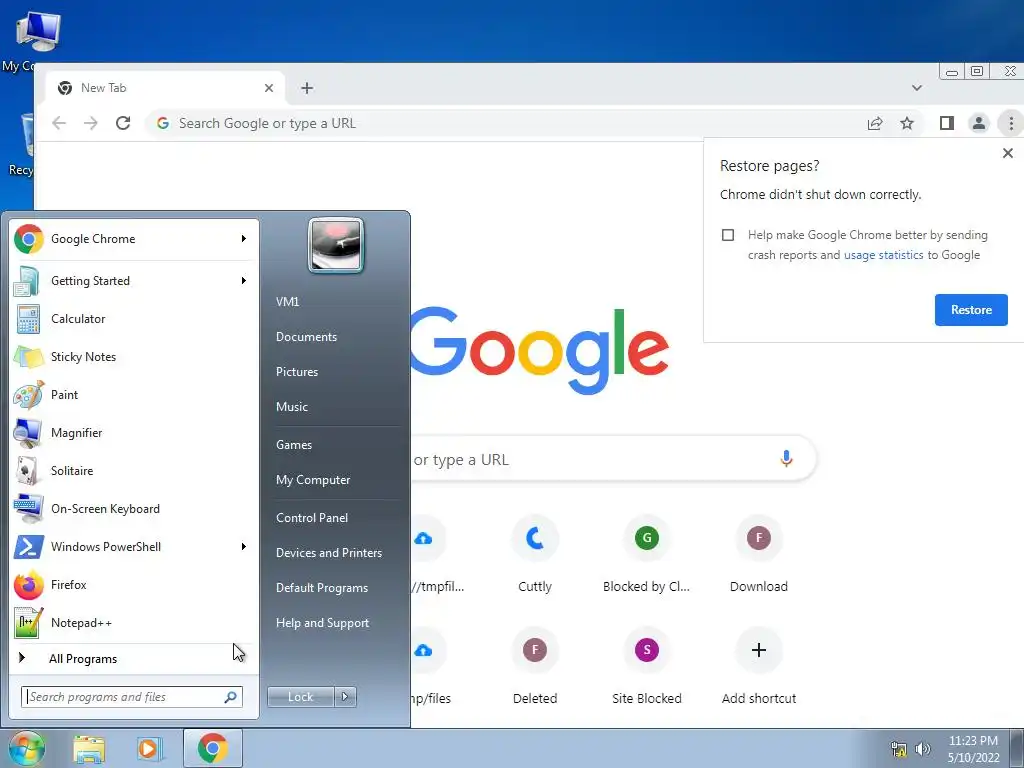
Task: Open Calculator from Start menu
Action: tap(131, 319)
